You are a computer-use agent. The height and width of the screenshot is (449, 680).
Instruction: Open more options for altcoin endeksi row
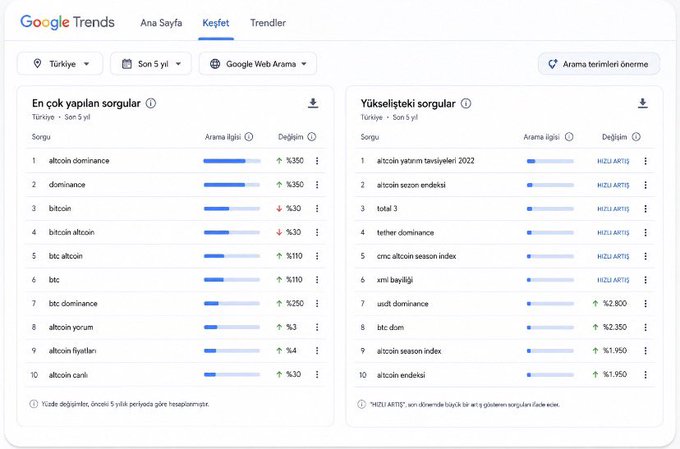tap(645, 375)
